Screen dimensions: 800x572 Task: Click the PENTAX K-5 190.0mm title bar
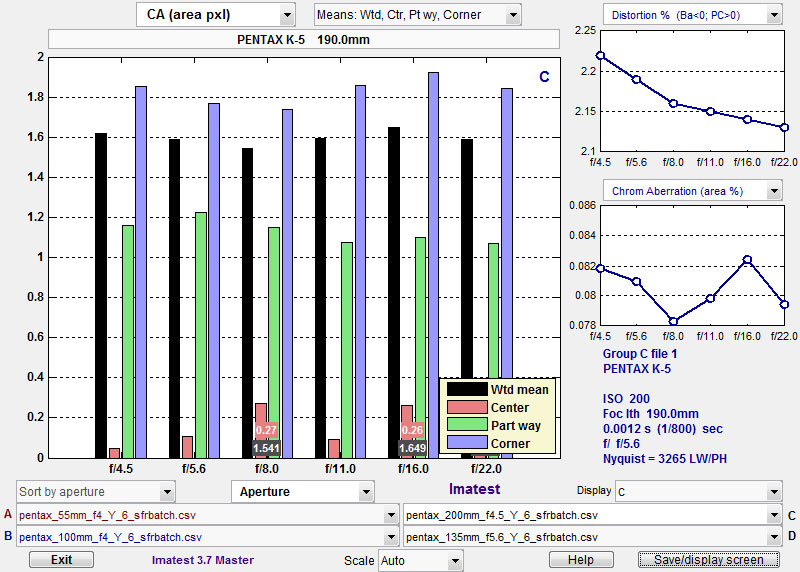[x=304, y=39]
